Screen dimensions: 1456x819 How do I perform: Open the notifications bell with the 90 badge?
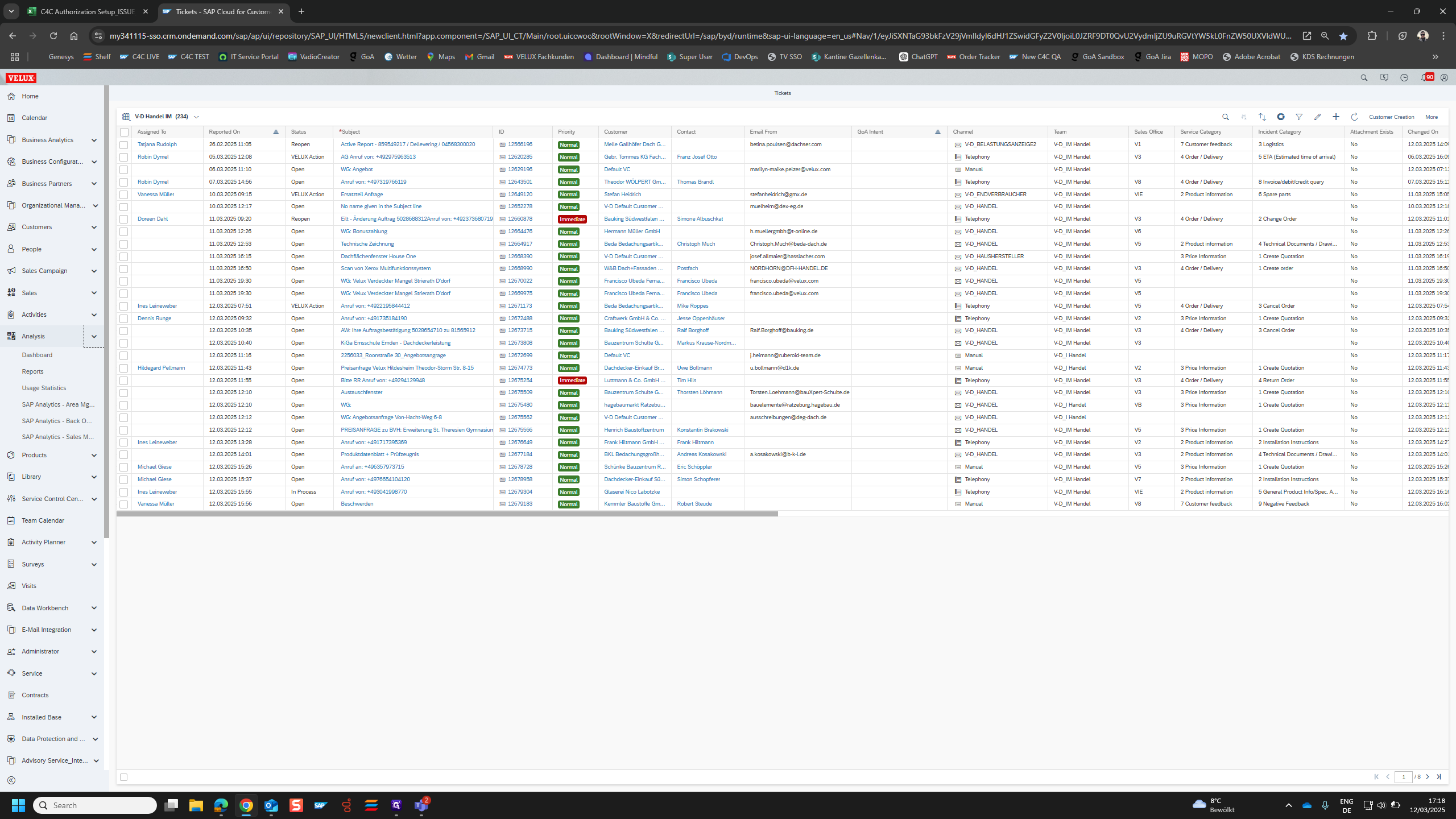click(x=1425, y=77)
